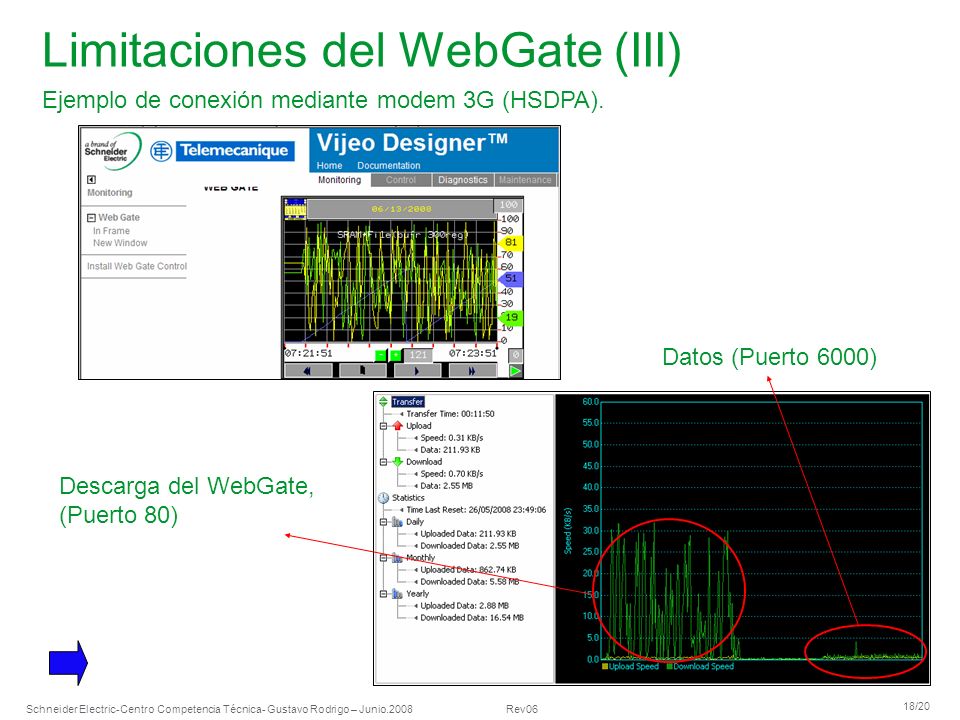Collapse the Download tree node
The width and height of the screenshot is (960, 720).
coord(383,462)
